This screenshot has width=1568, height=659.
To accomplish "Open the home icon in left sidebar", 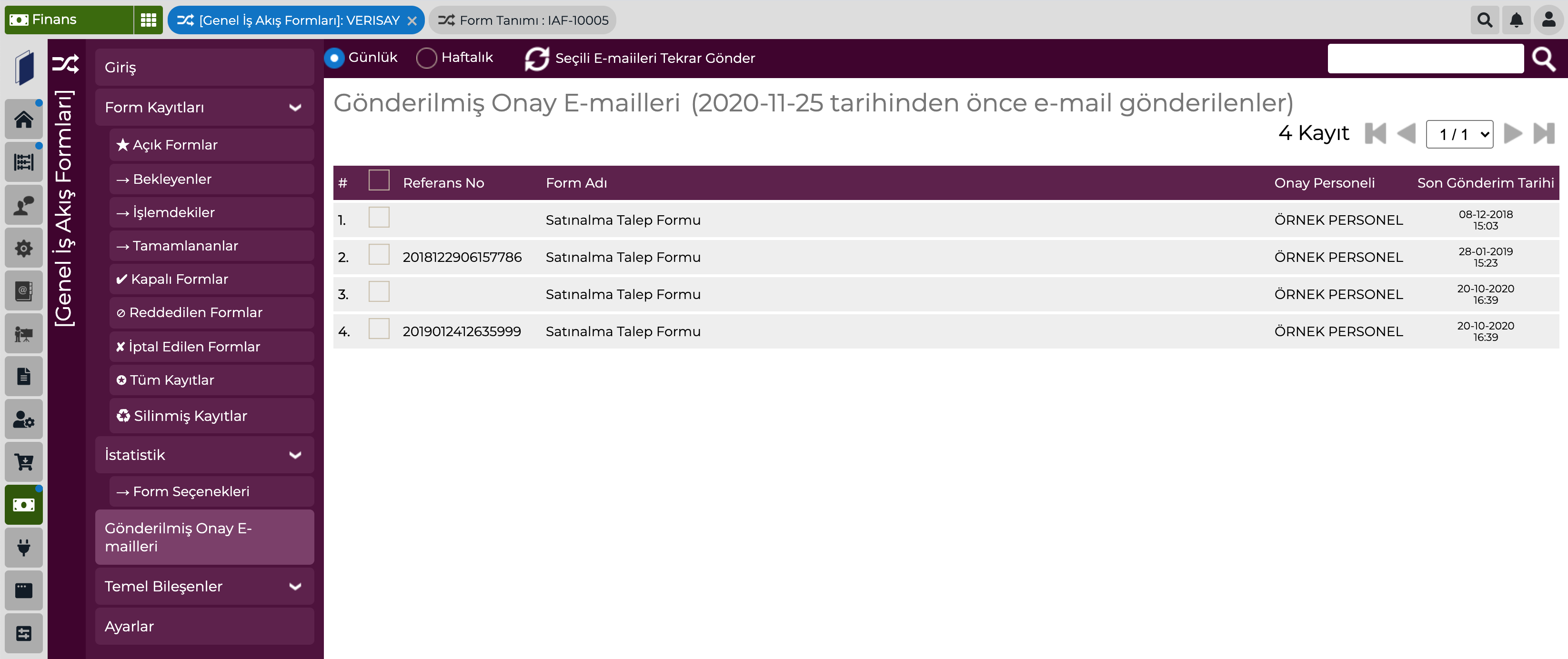I will pyautogui.click(x=24, y=119).
